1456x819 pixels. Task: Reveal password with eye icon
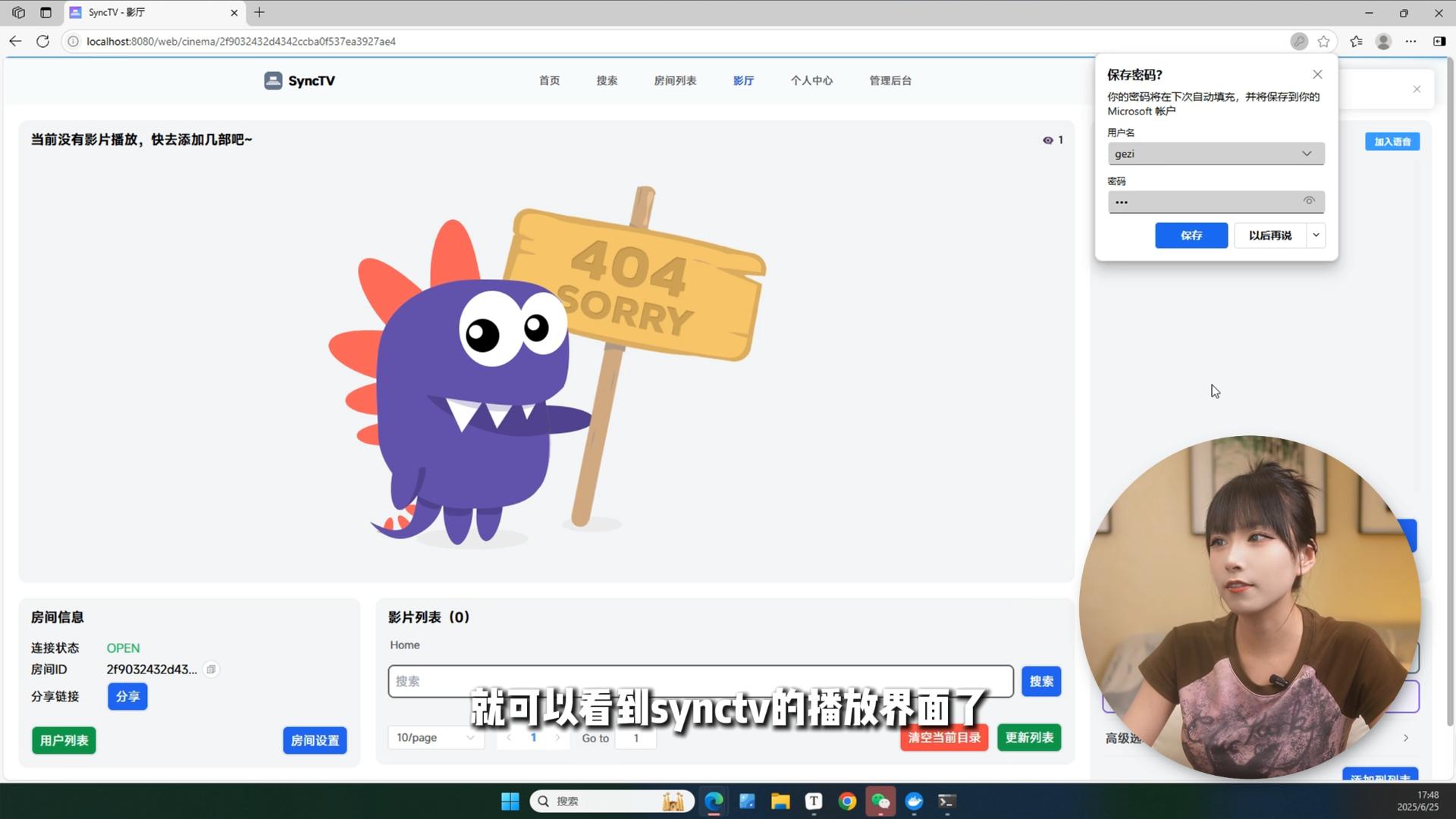tap(1309, 201)
